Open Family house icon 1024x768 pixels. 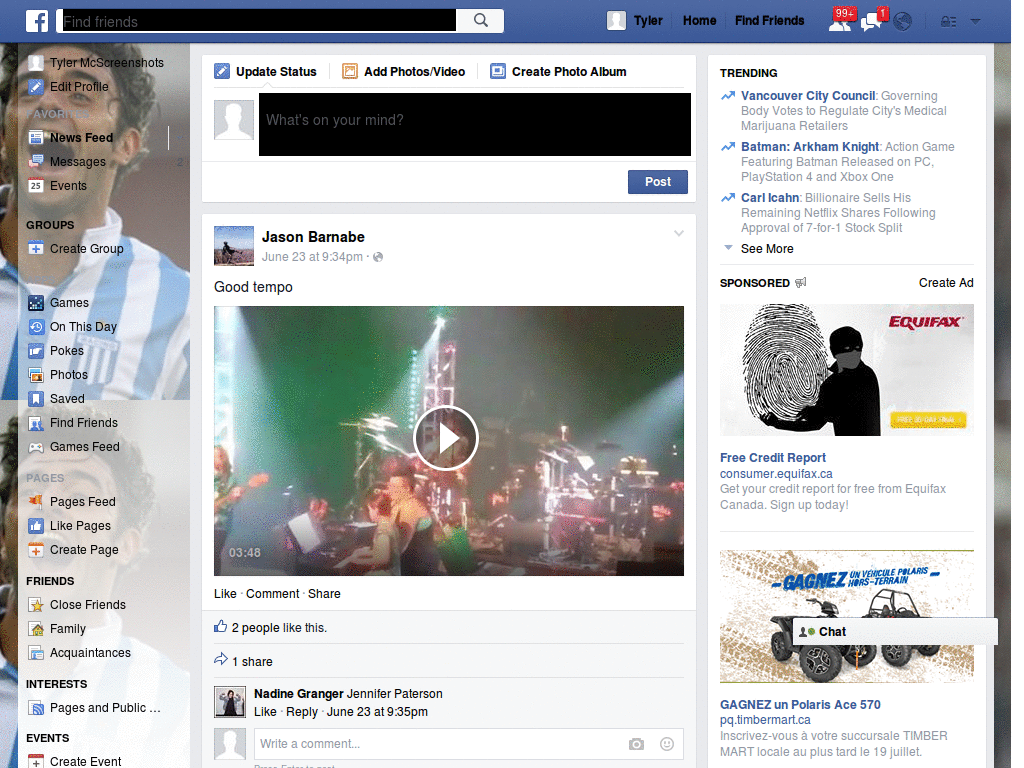click(36, 629)
